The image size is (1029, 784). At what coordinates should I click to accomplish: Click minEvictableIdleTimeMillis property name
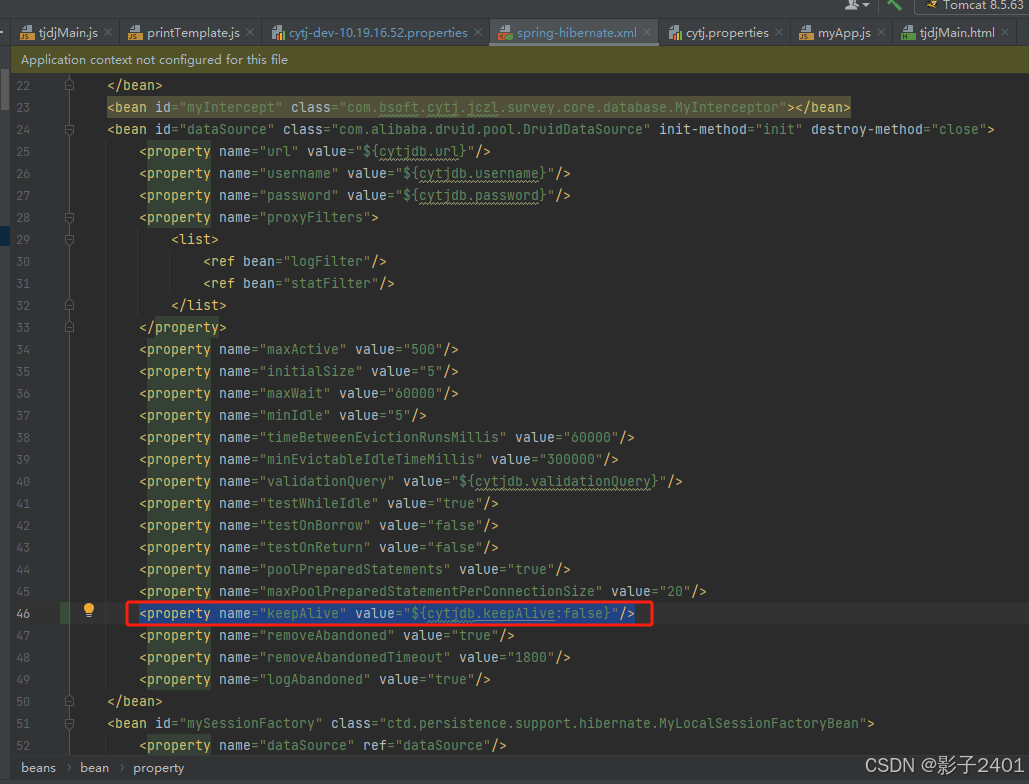371,459
